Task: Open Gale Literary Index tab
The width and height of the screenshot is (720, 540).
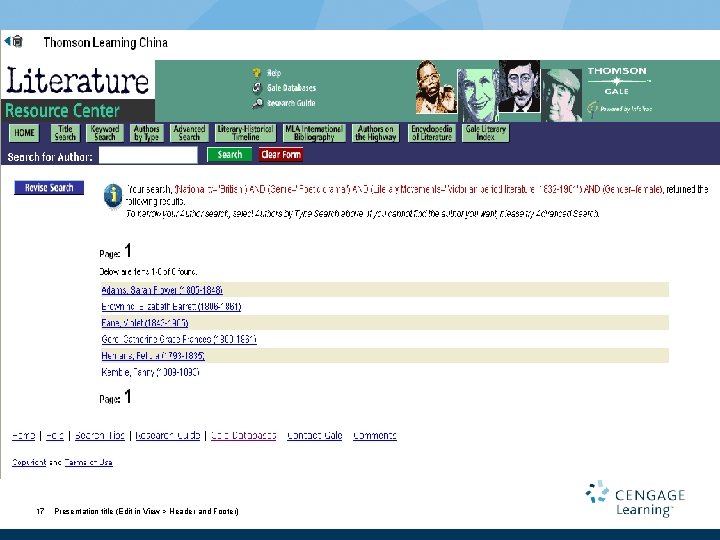Action: click(x=485, y=133)
